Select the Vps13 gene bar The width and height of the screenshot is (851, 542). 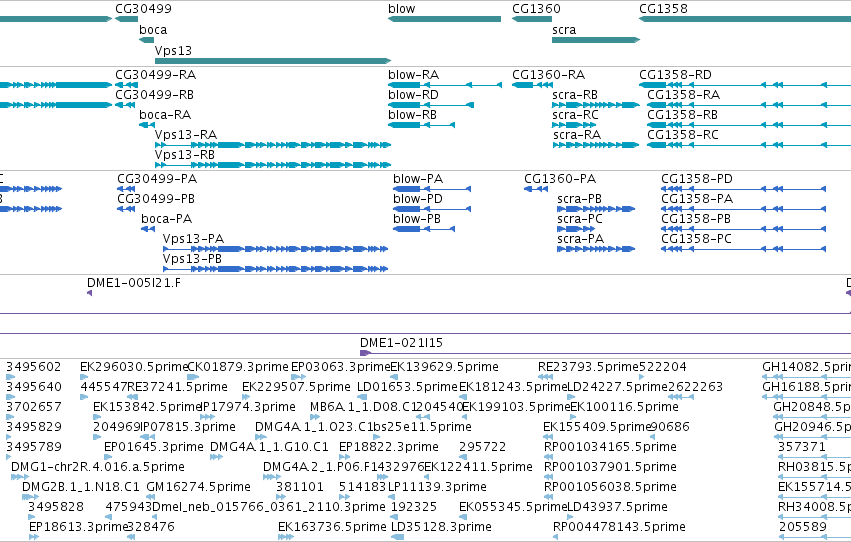click(273, 61)
